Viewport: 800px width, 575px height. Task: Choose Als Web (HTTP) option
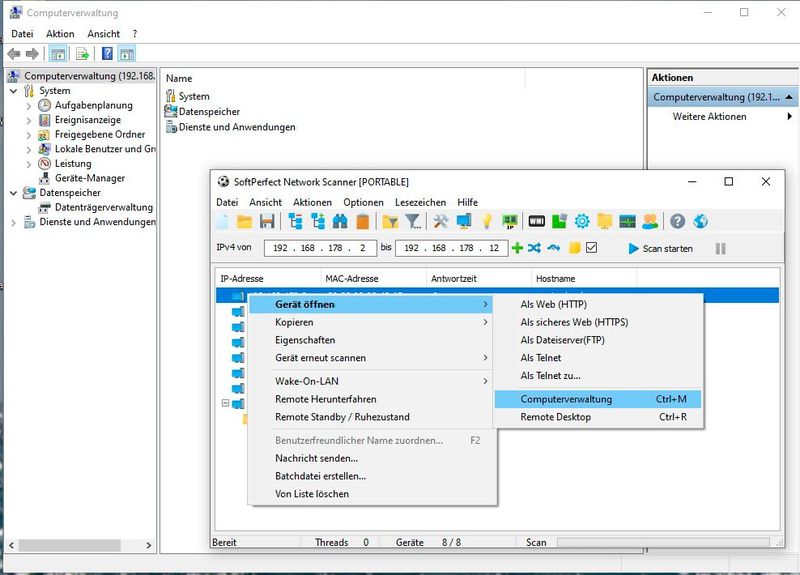598,304
